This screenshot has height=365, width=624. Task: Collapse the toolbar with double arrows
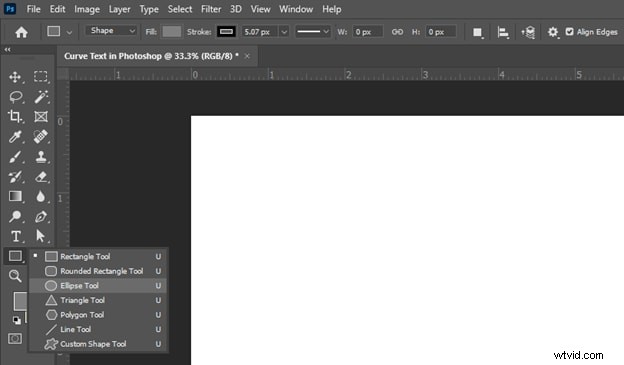tap(8, 49)
